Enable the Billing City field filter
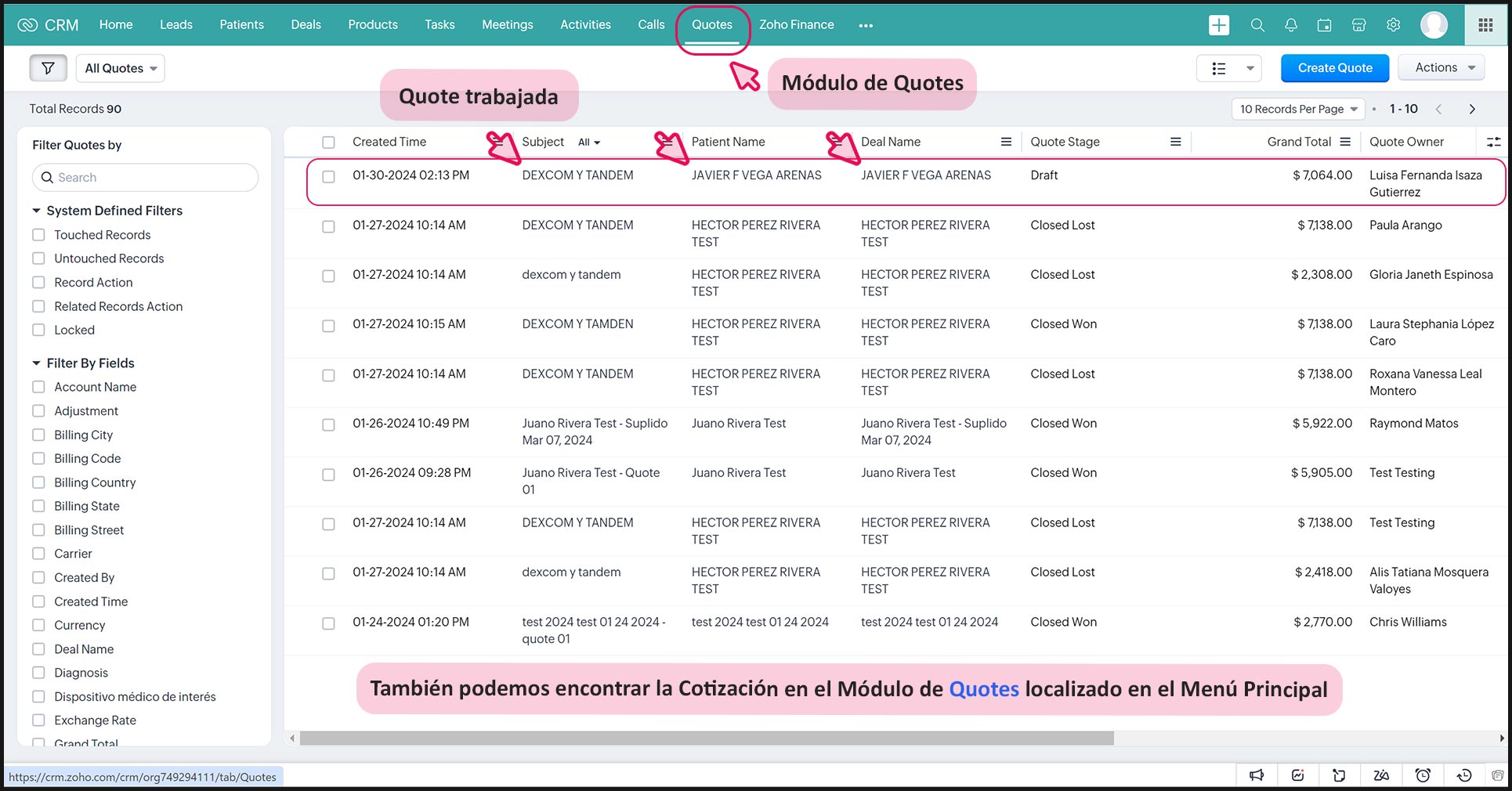The image size is (1512, 791). 38,435
